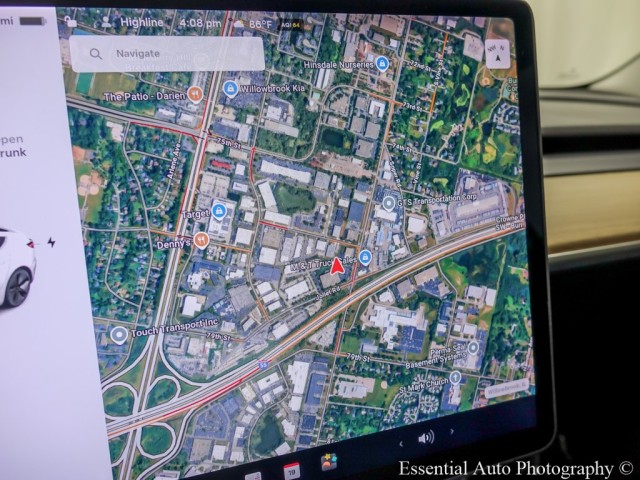Tap the profile person icon

pos(107,22)
